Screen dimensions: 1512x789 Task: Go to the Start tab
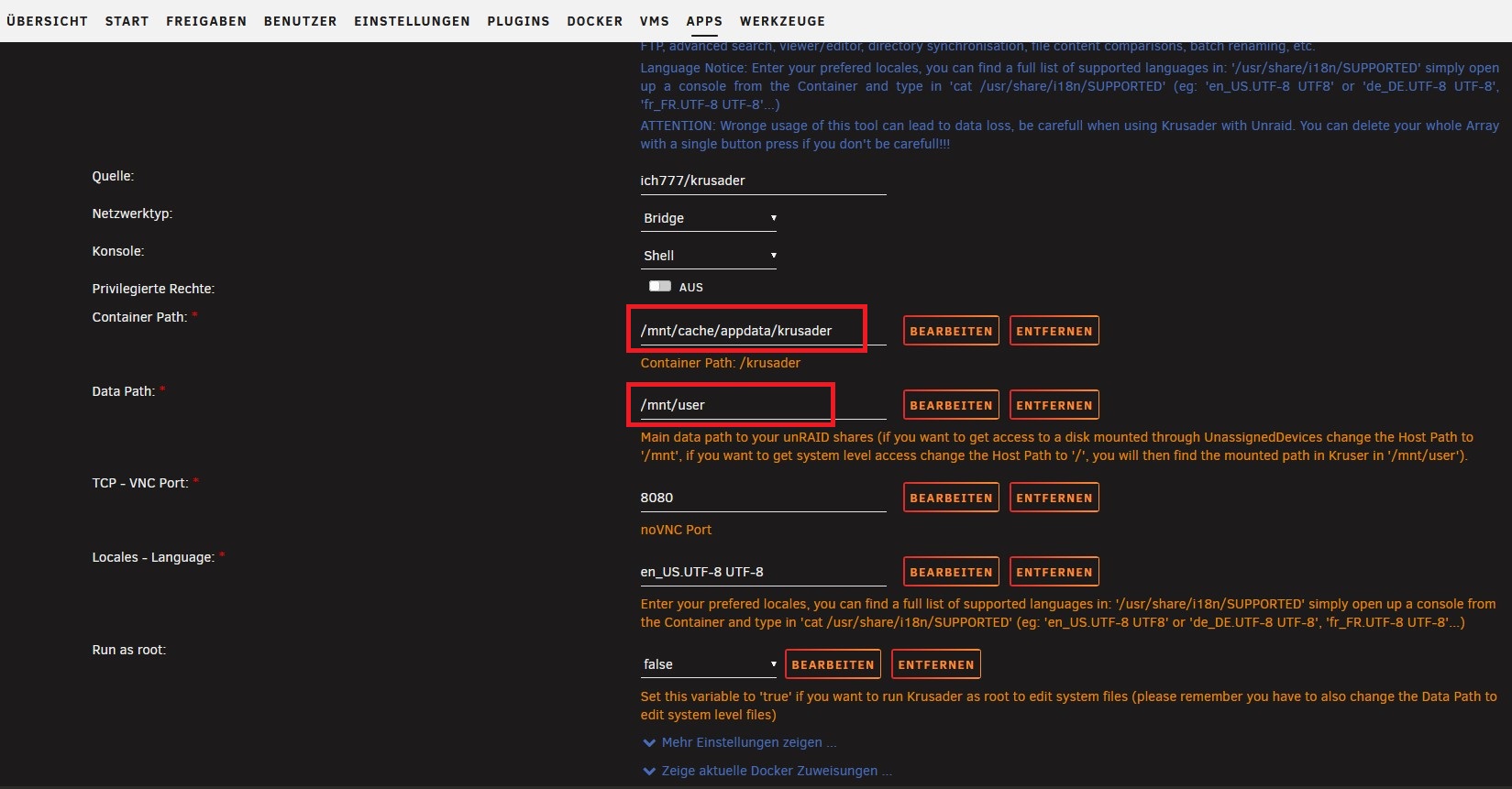click(127, 21)
